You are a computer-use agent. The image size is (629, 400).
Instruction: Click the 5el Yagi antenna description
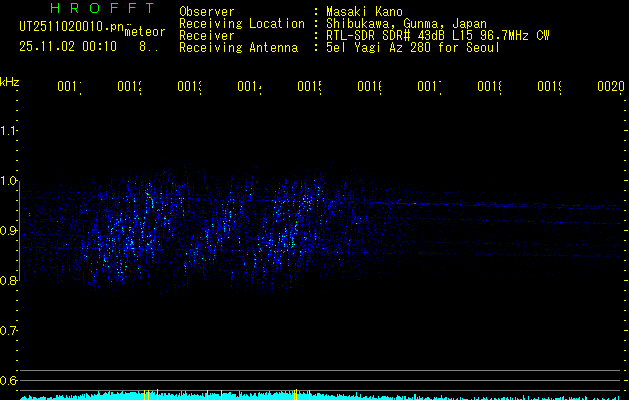click(x=411, y=47)
